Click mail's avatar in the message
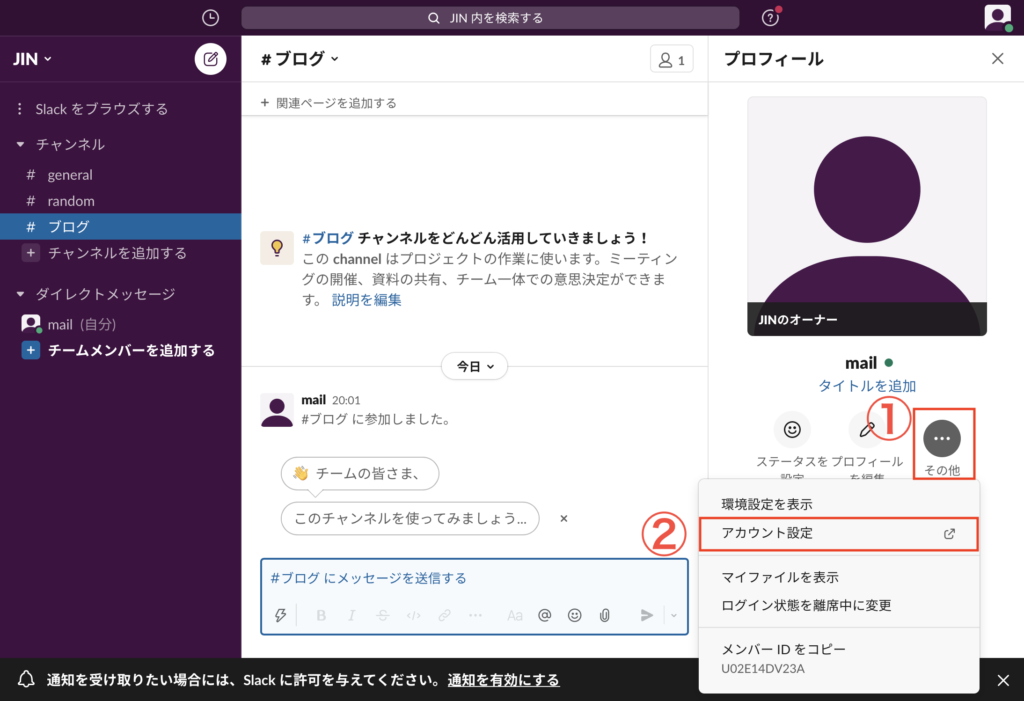This screenshot has height=701, width=1024. 277,410
